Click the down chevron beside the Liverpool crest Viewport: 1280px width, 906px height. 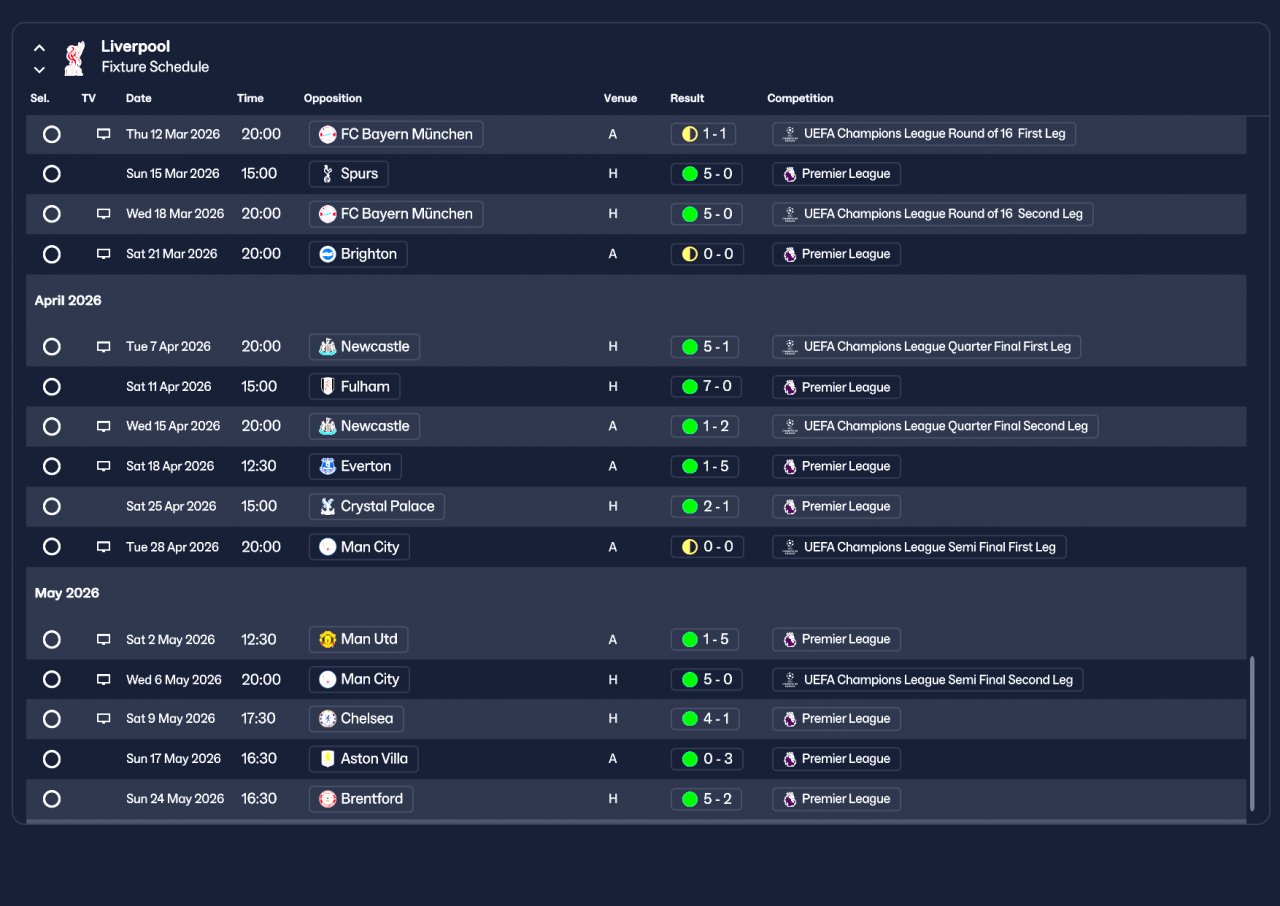coord(39,69)
